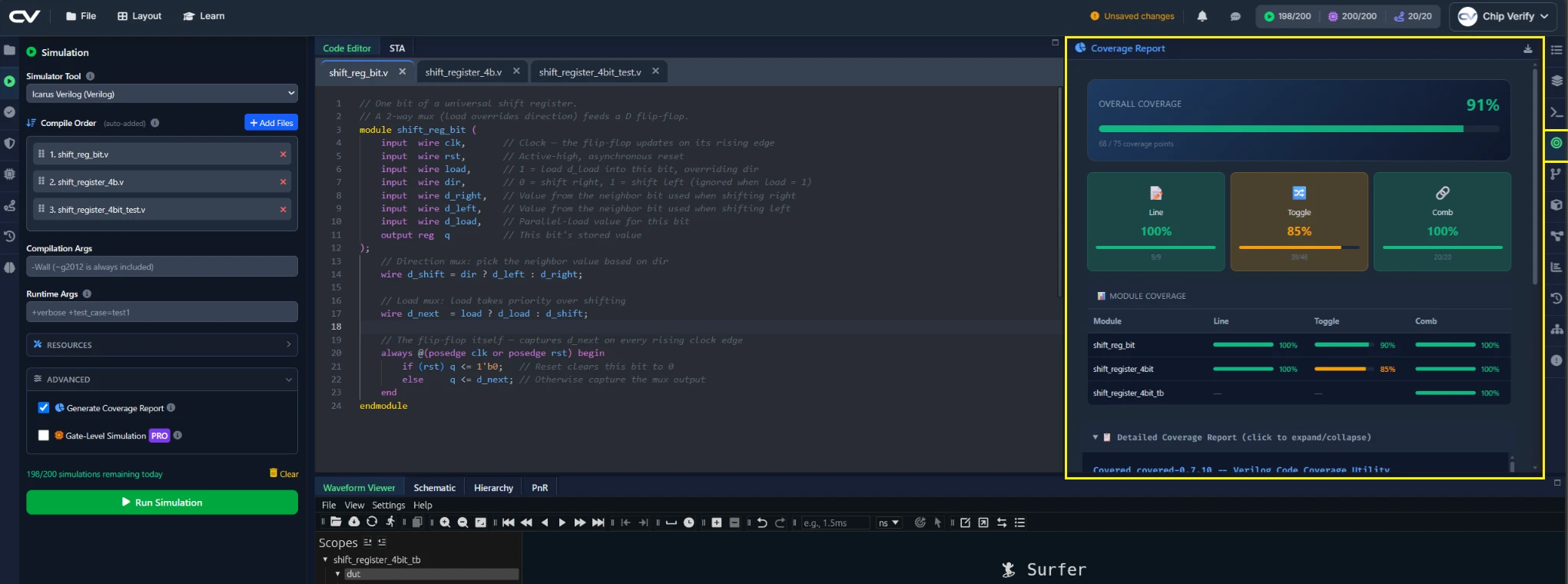
Task: Click into the Runtime Args field
Action: click(162, 312)
